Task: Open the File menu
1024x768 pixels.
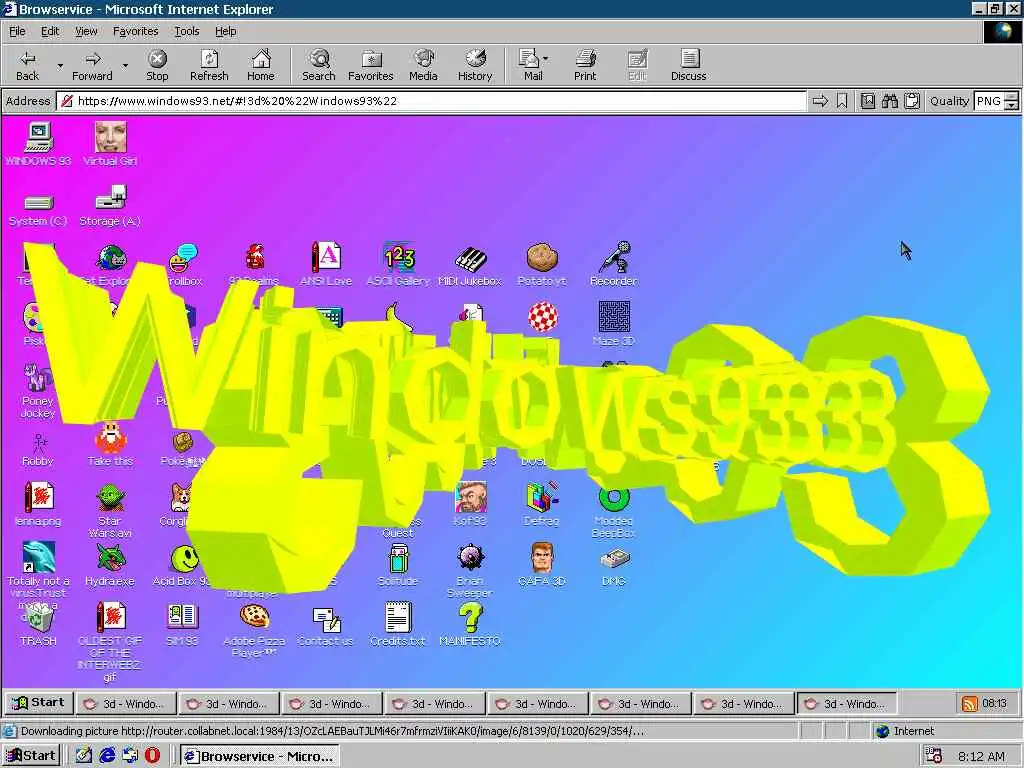Action: [17, 31]
